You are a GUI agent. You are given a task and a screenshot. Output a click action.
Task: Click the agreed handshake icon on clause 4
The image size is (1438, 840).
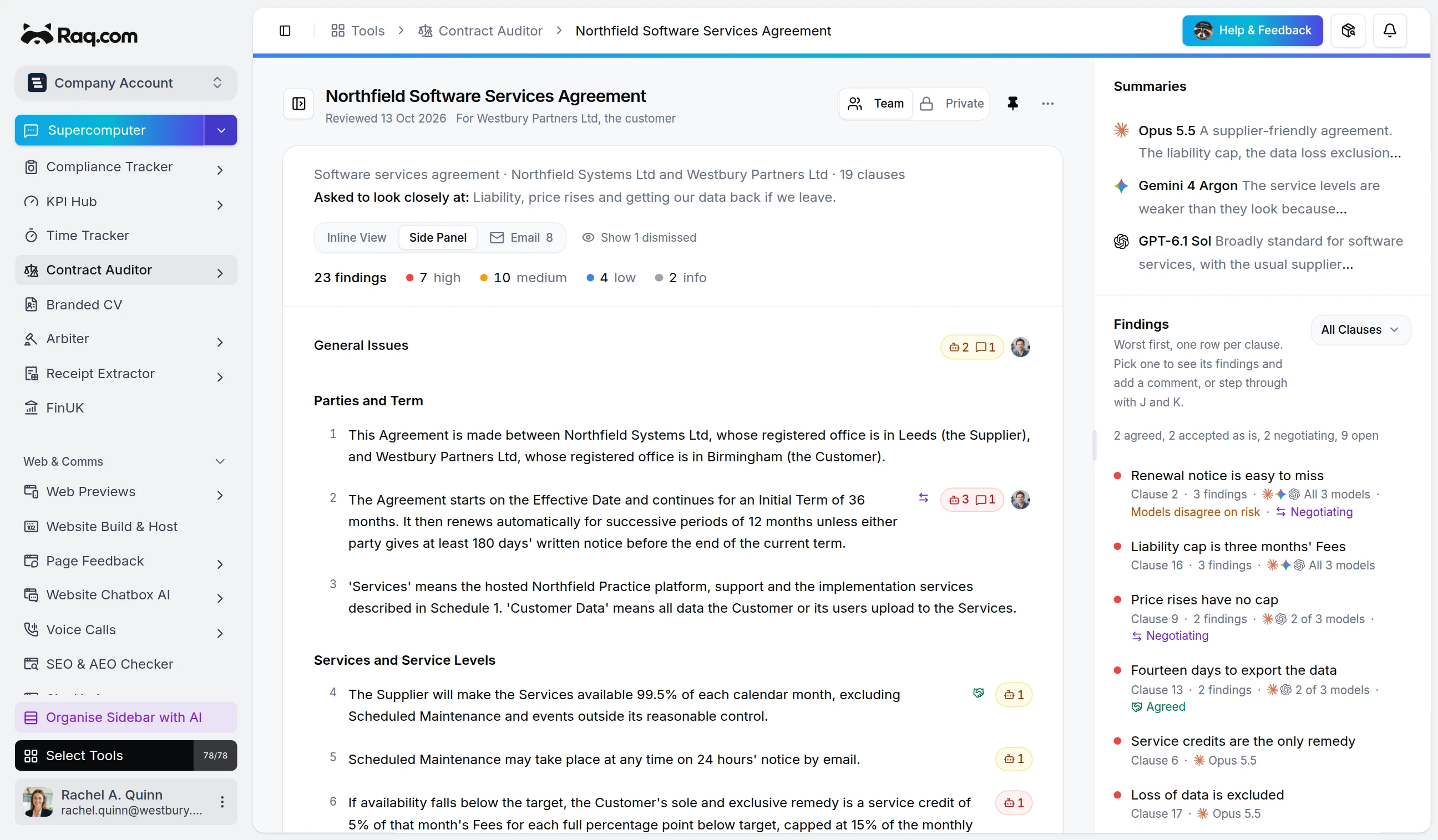978,693
